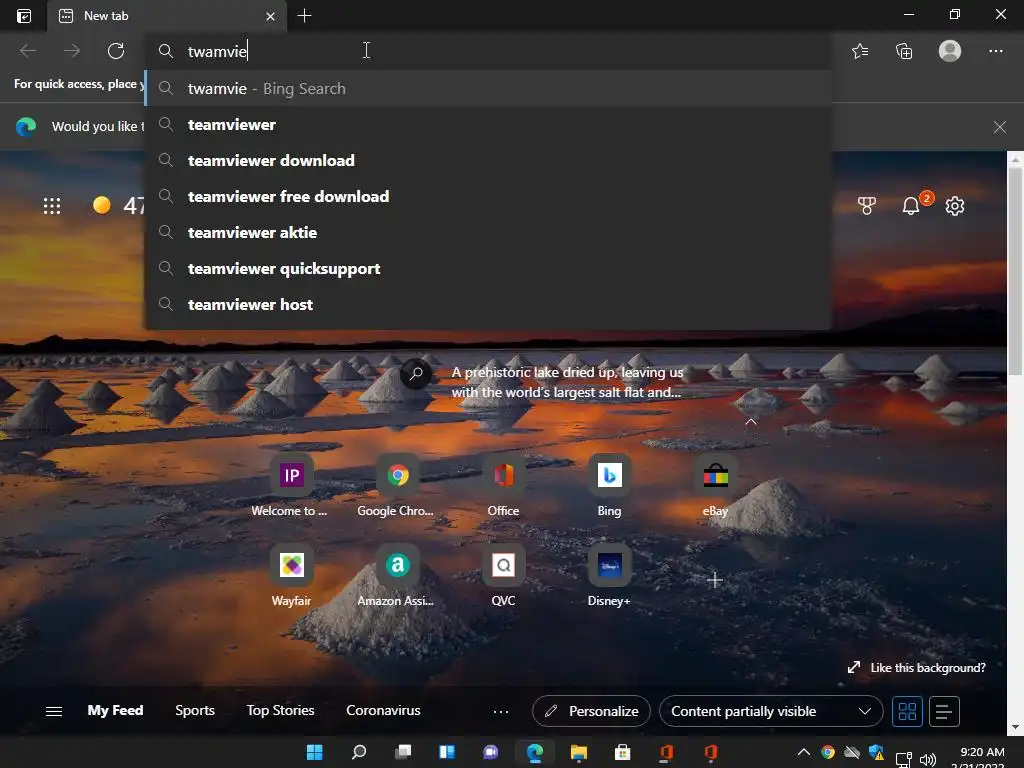The image size is (1024, 768).
Task: Select 'twamvie - Bing Search' suggestion
Action: click(488, 88)
